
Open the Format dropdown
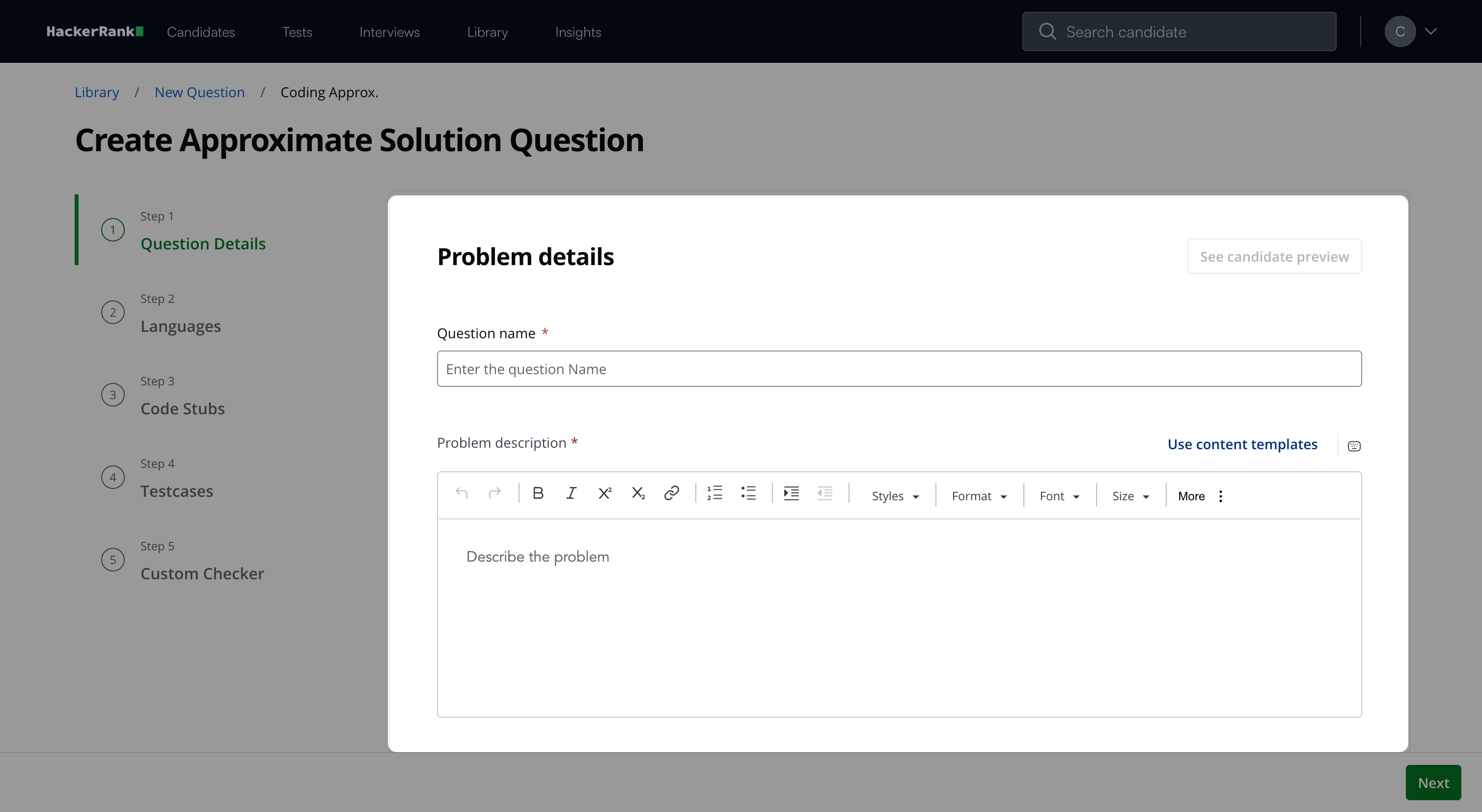click(x=979, y=496)
